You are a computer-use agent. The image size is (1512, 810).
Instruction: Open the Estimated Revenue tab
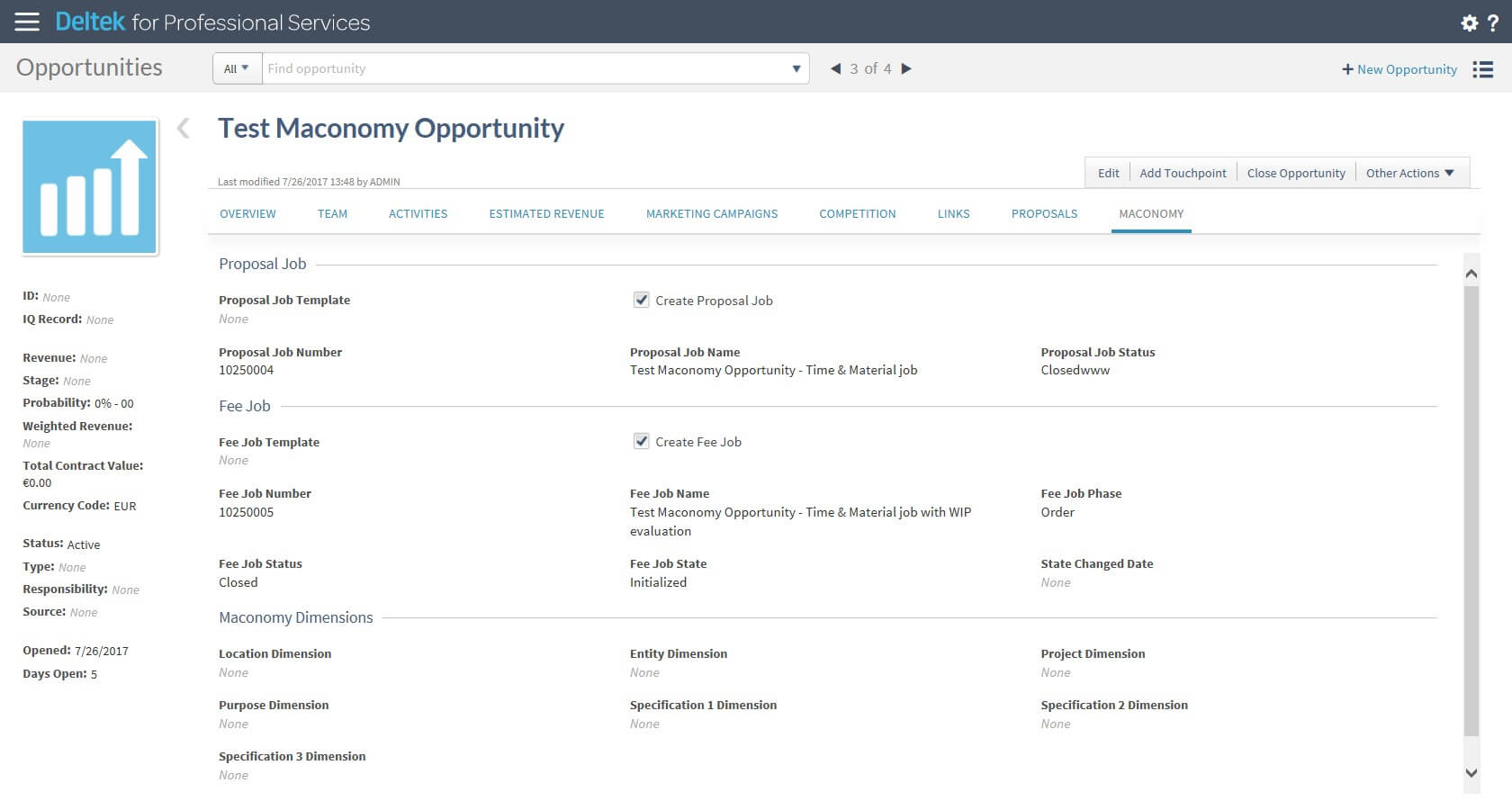point(546,213)
